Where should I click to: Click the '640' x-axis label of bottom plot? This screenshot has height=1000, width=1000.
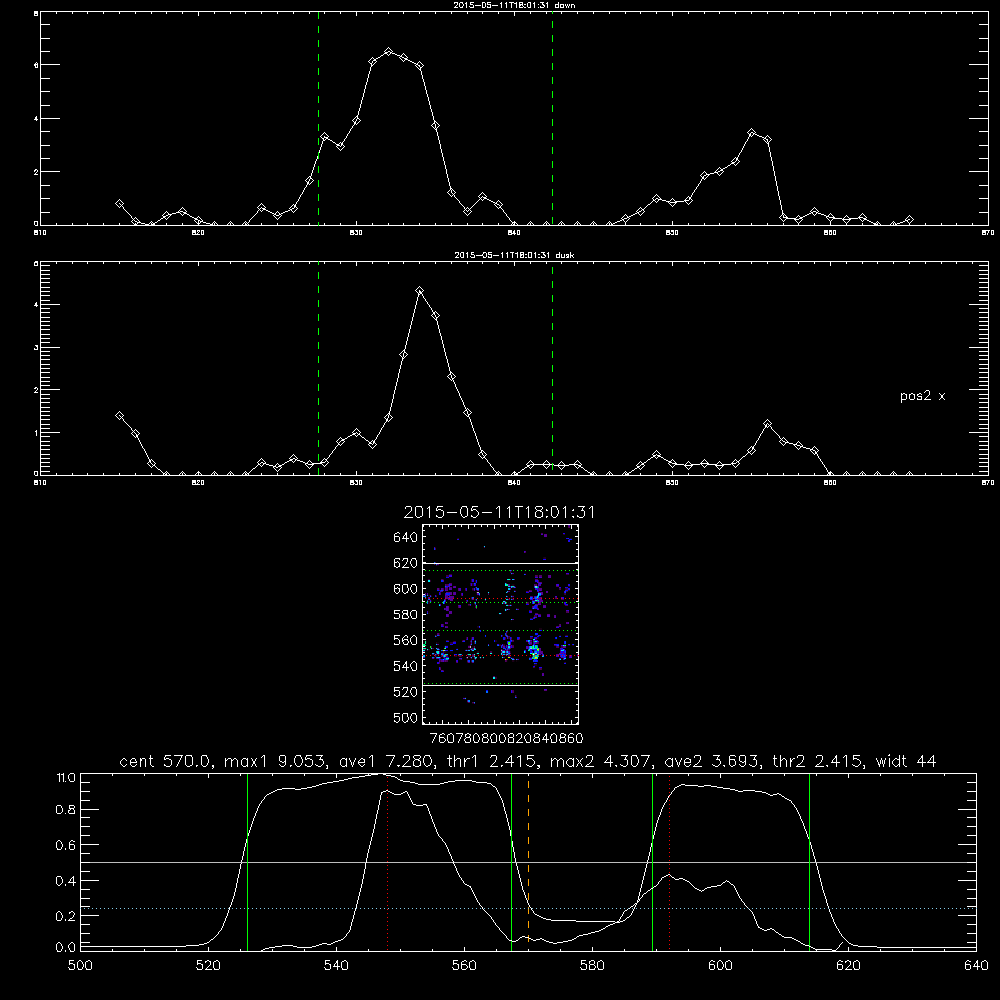976,965
